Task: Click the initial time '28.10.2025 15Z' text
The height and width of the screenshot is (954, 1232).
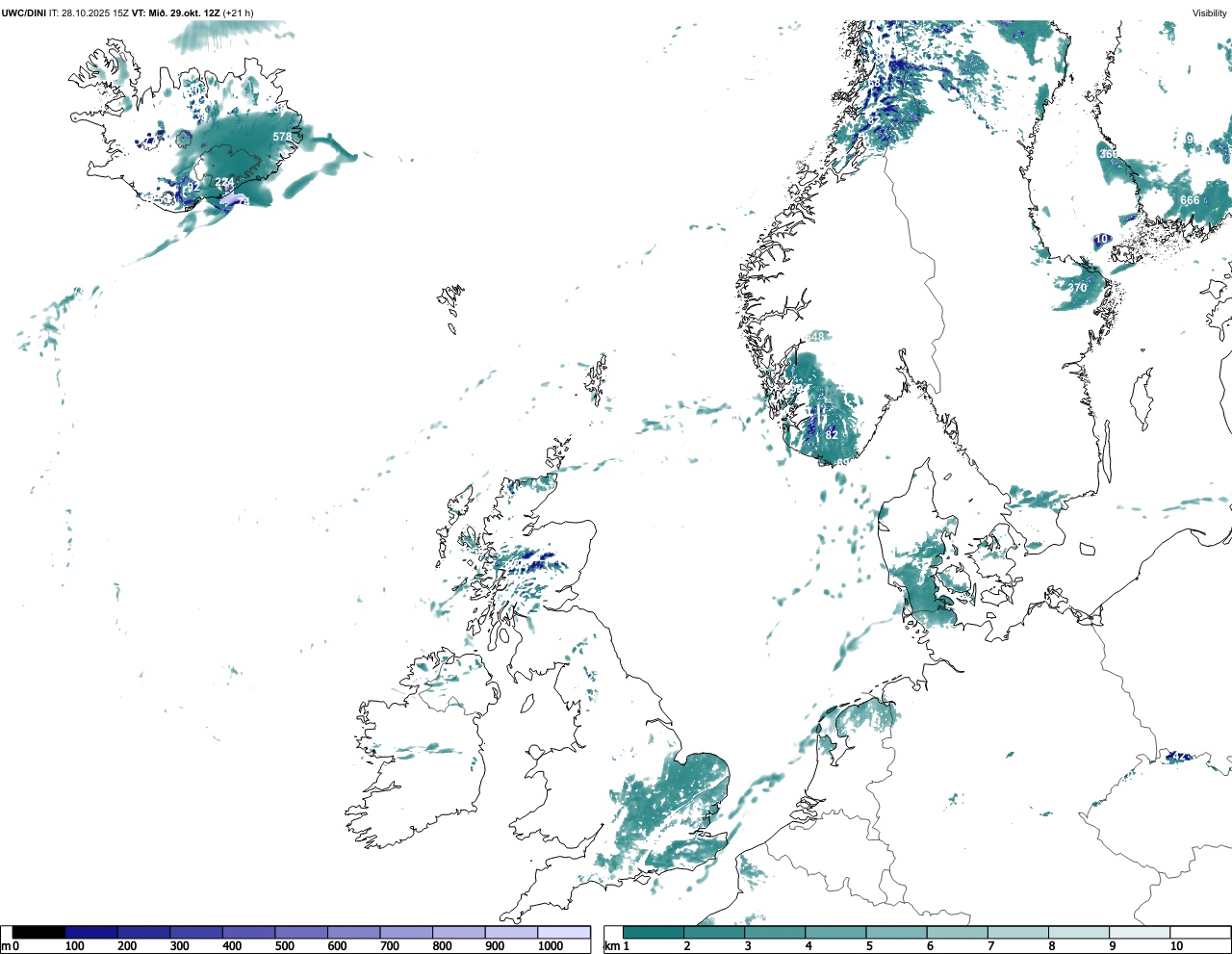Action: 95,13
